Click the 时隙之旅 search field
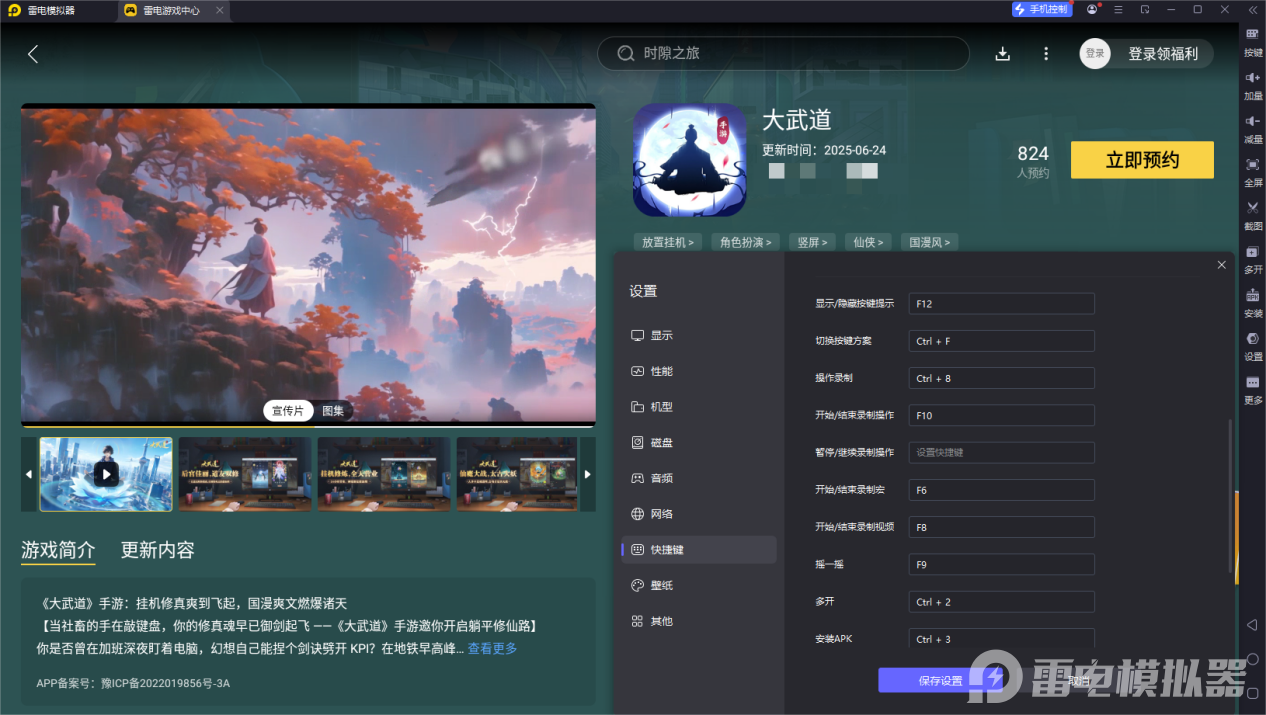Screen dimensions: 1266x715 pyautogui.click(x=783, y=54)
